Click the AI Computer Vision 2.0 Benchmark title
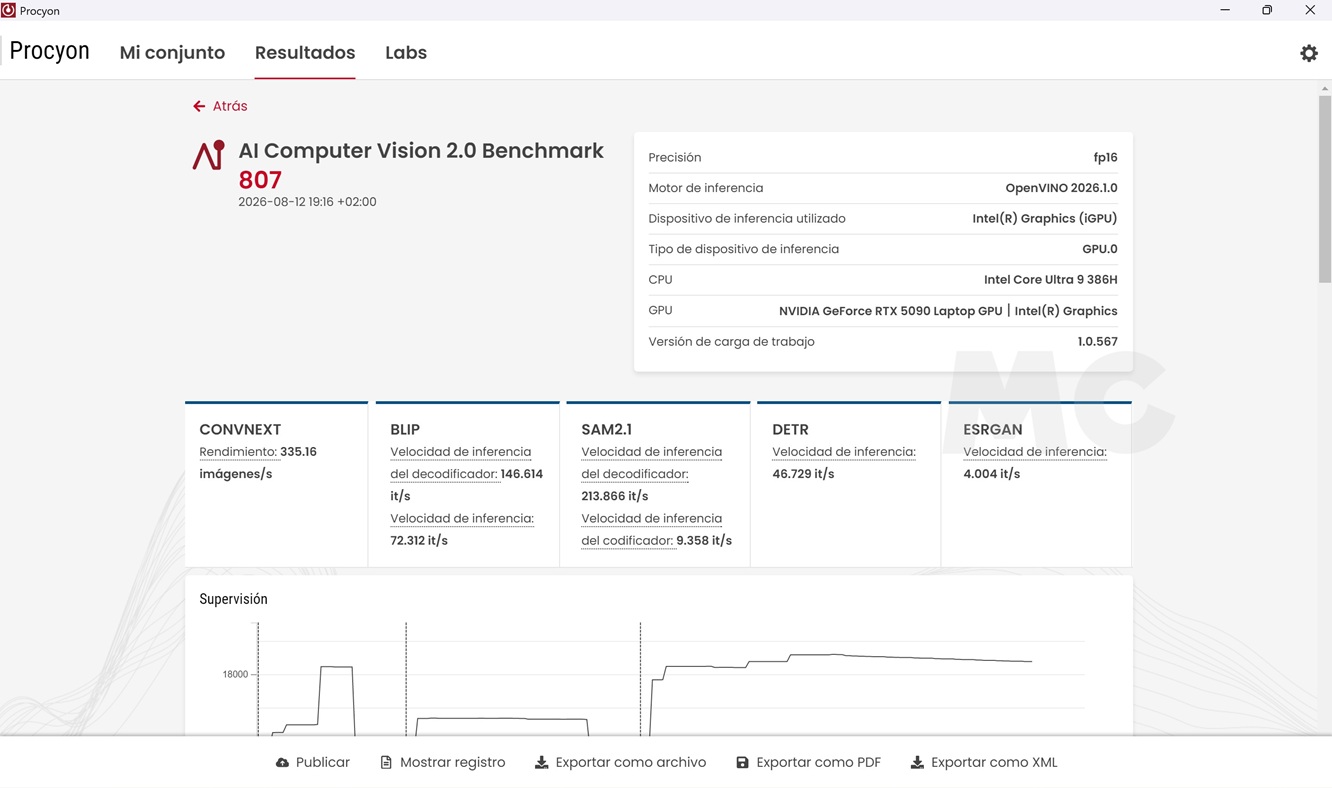1332x788 pixels. coord(421,151)
